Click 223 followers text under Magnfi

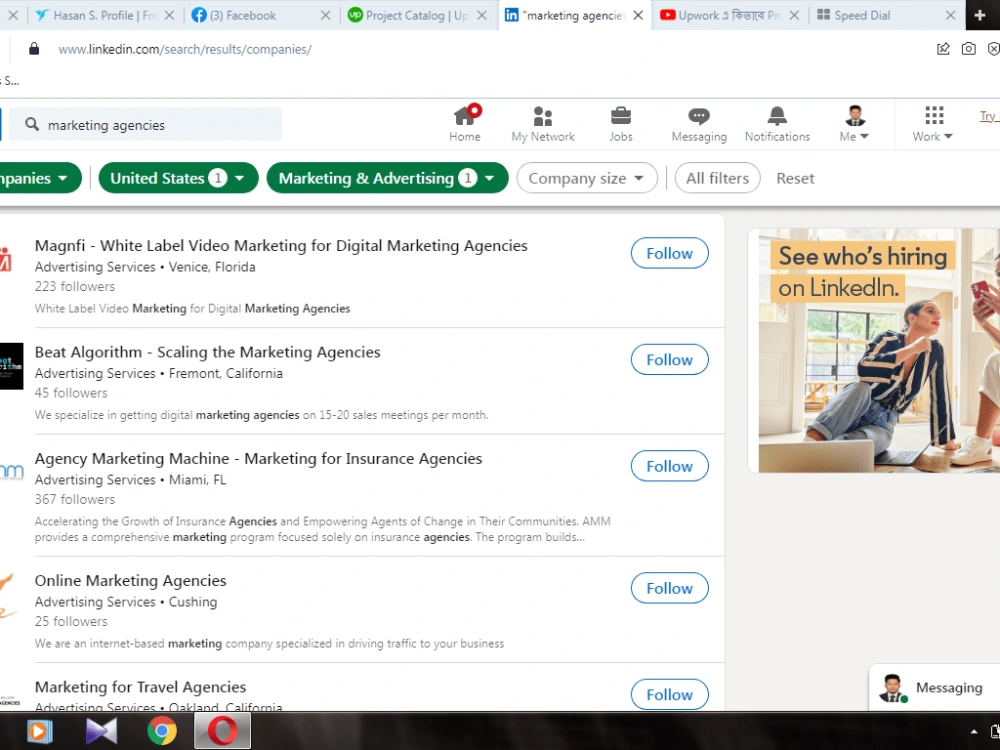pyautogui.click(x=75, y=286)
